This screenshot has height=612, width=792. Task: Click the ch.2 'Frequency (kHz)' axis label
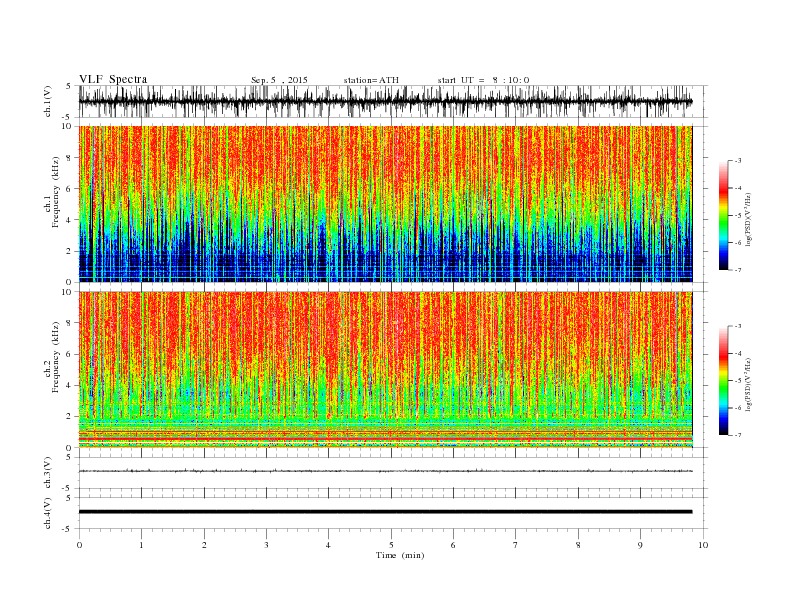55,358
